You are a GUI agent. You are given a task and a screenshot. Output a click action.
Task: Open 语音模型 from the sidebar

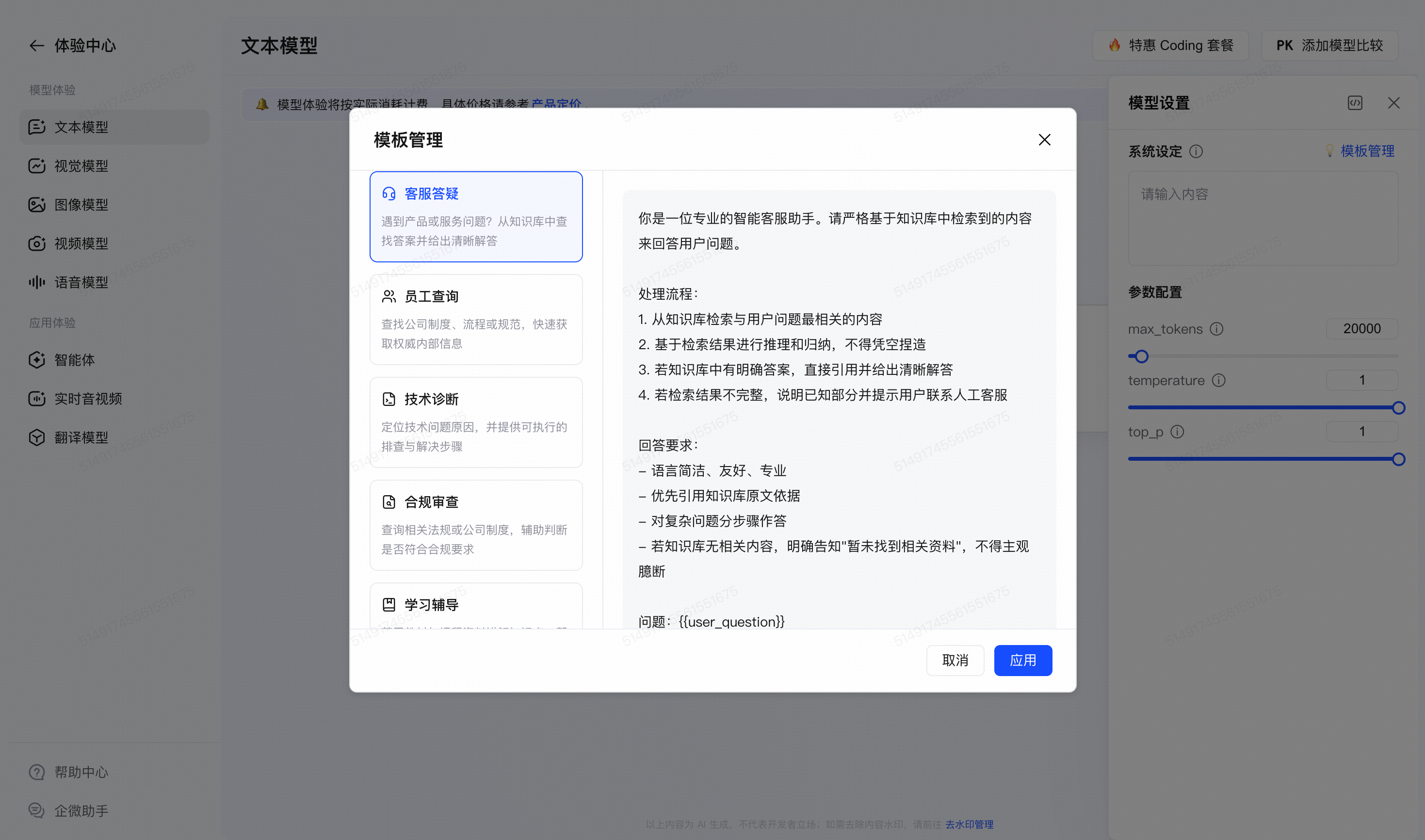click(81, 282)
